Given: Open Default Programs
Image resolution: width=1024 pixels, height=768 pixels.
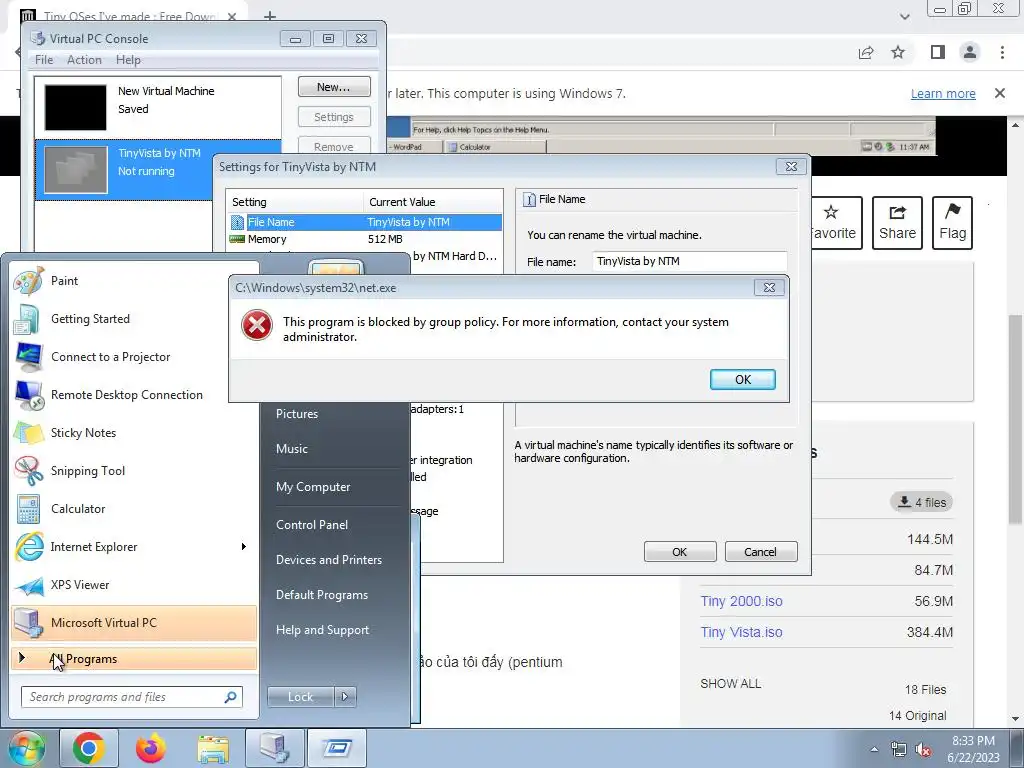Looking at the screenshot, I should (322, 595).
